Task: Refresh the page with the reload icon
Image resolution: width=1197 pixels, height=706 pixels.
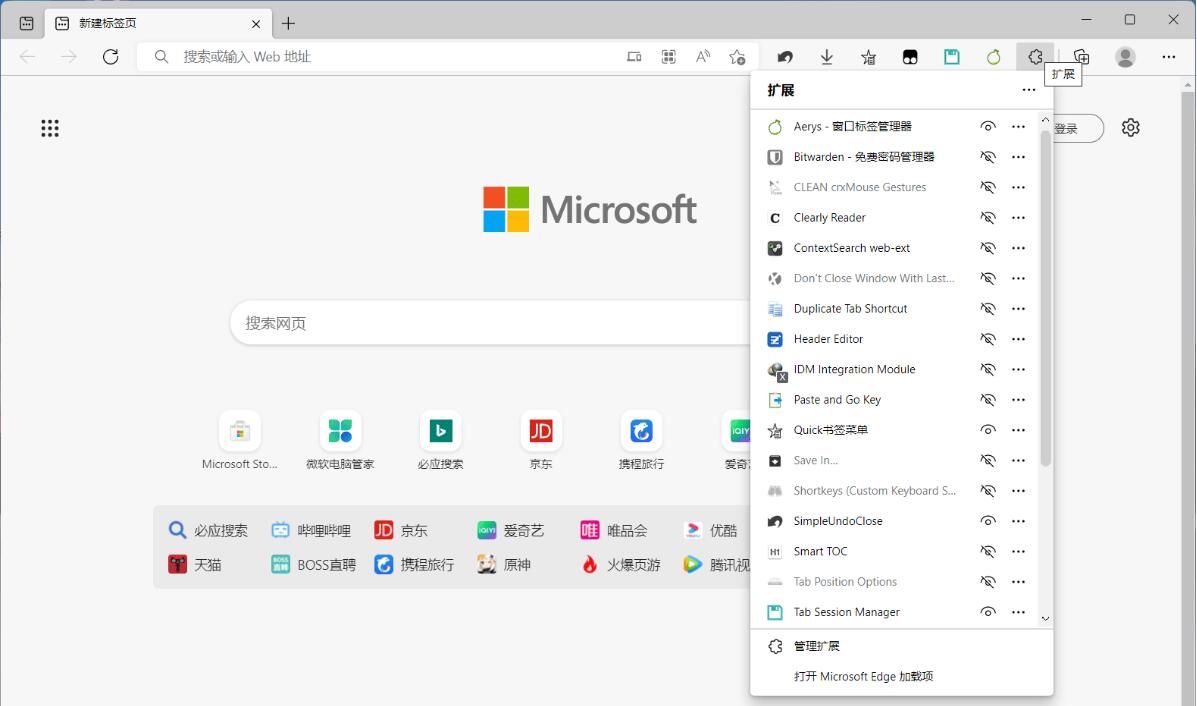Action: click(x=111, y=56)
